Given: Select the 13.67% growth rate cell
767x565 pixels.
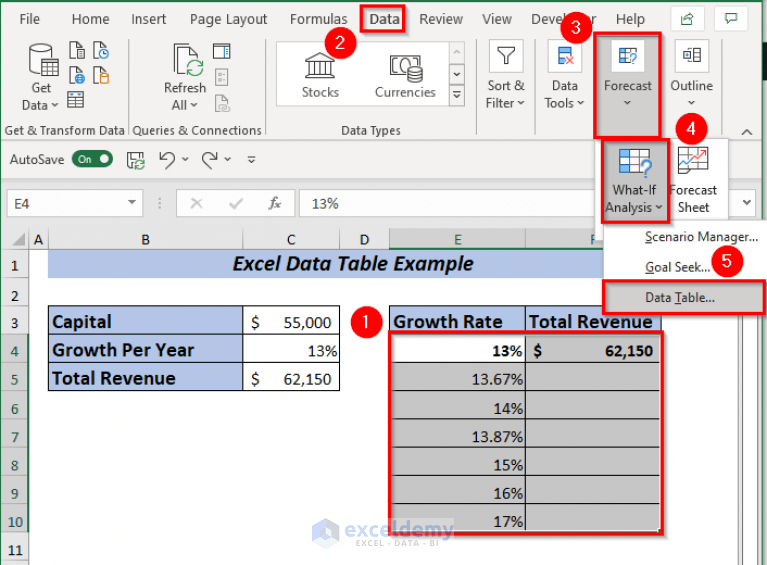Looking at the screenshot, I should pos(458,379).
